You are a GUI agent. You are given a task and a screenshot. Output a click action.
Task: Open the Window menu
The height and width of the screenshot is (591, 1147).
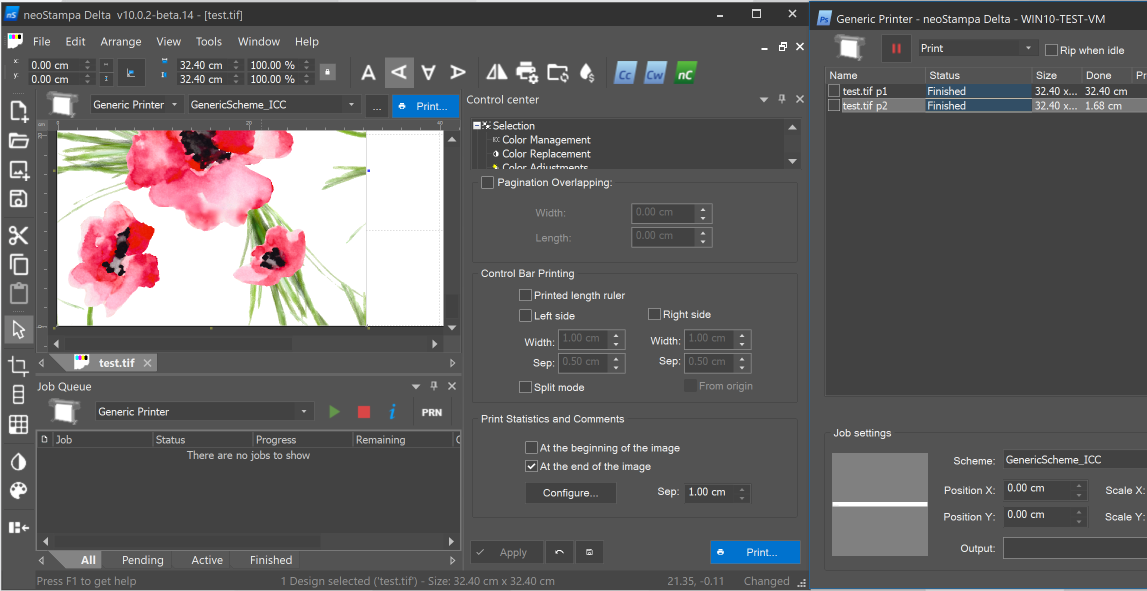(x=259, y=42)
